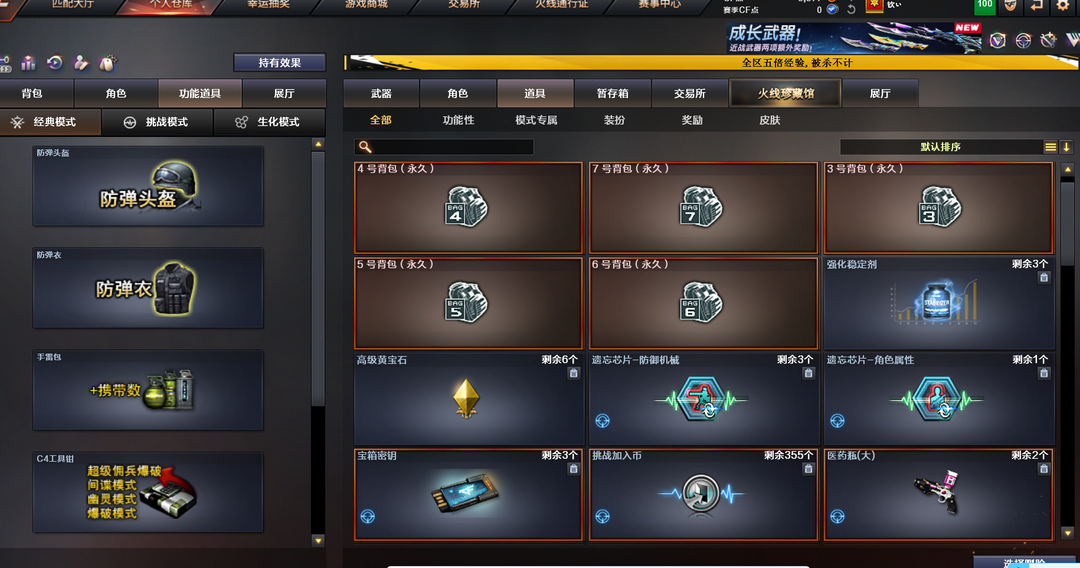1080x568 pixels.
Task: Click the mouse settings icon at top left
Action: (x=107, y=64)
